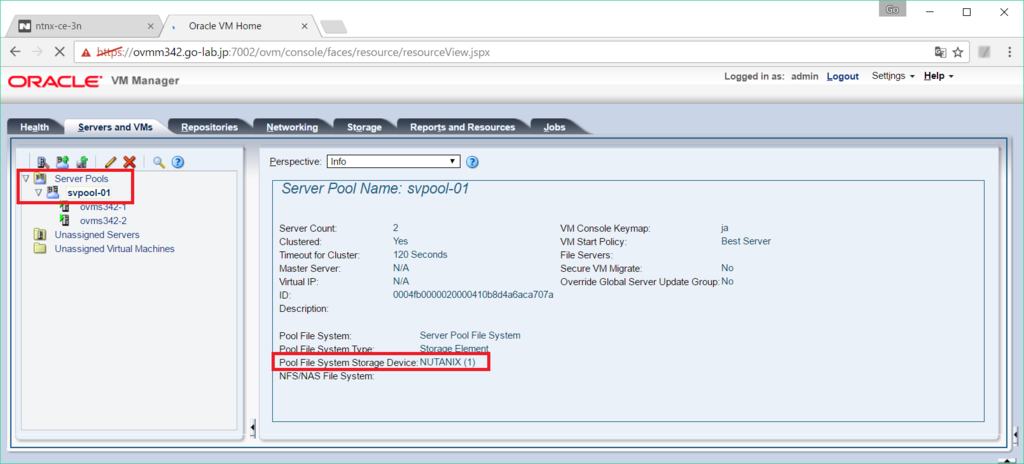Open the Settings dropdown menu
Viewport: 1024px width, 464px height.
coord(893,76)
